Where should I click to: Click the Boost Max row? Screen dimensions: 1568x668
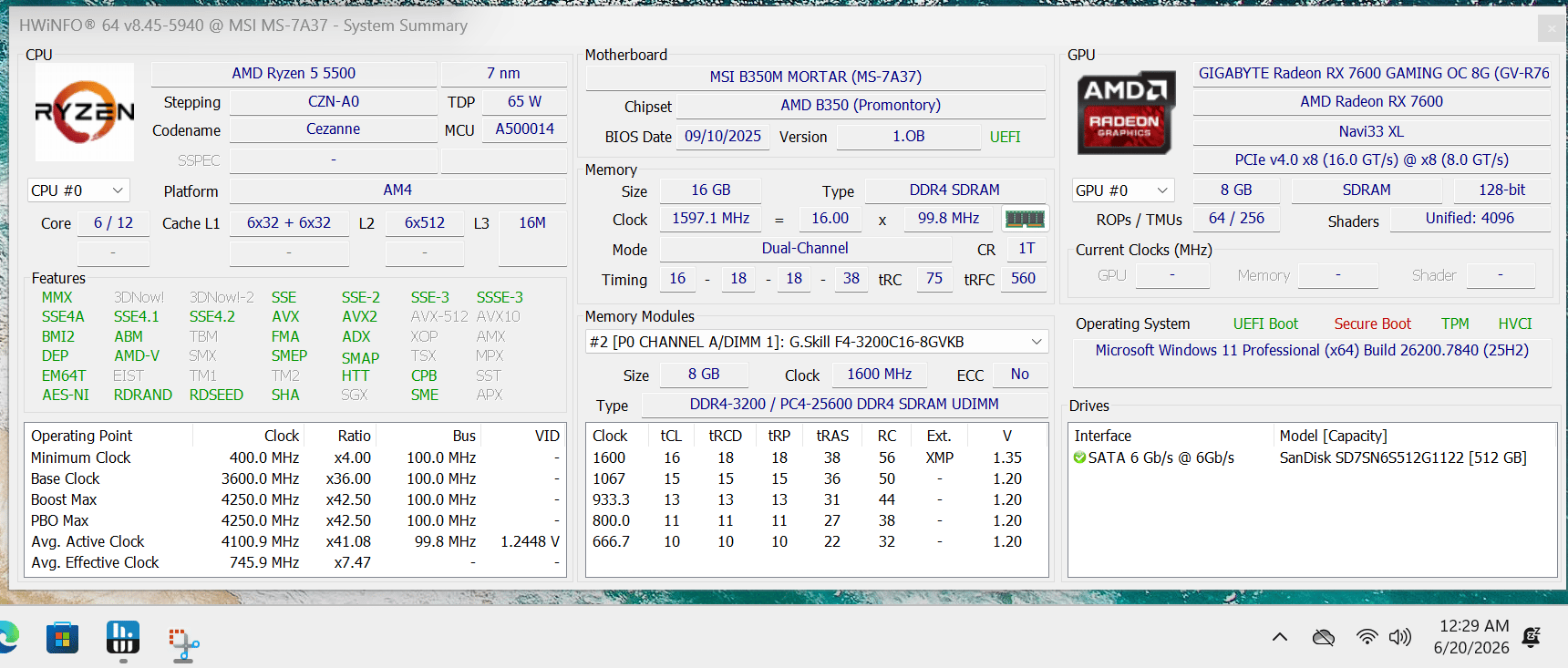coord(295,500)
